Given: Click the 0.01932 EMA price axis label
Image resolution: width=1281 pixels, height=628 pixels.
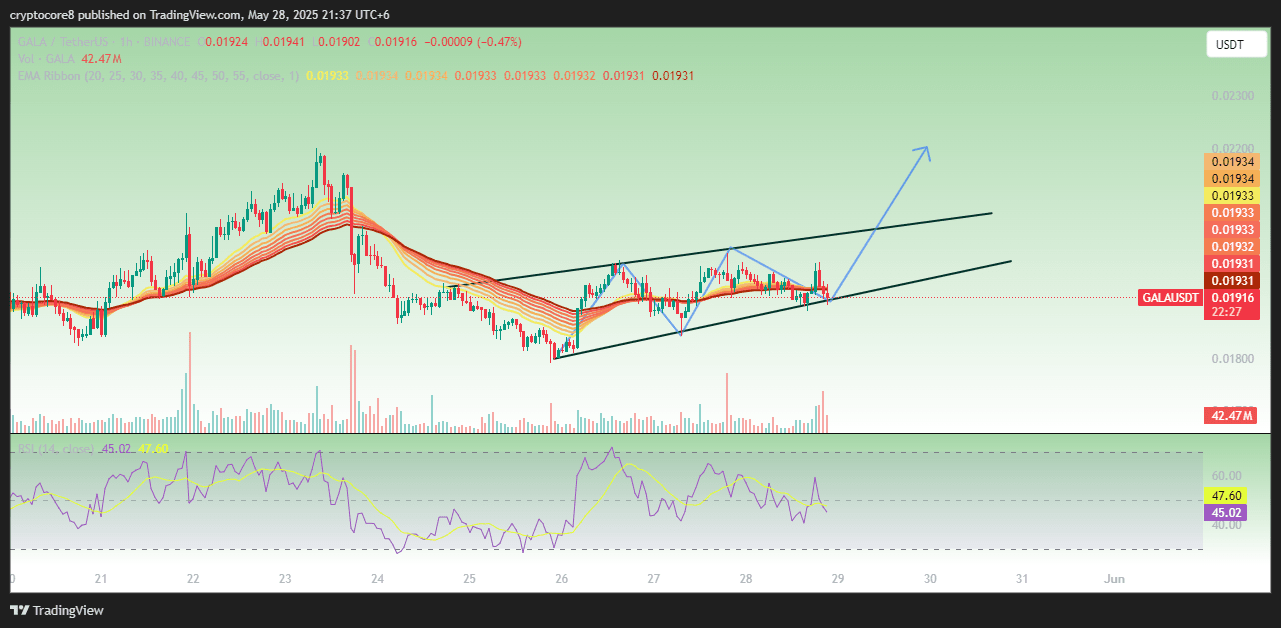Looking at the screenshot, I should point(1231,247).
